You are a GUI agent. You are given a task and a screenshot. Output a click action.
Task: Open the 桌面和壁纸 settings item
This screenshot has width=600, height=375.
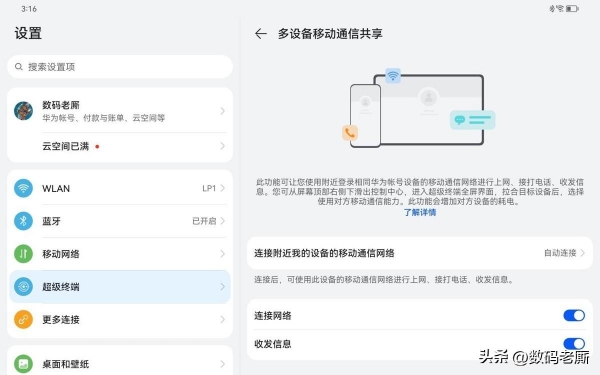tap(120, 362)
